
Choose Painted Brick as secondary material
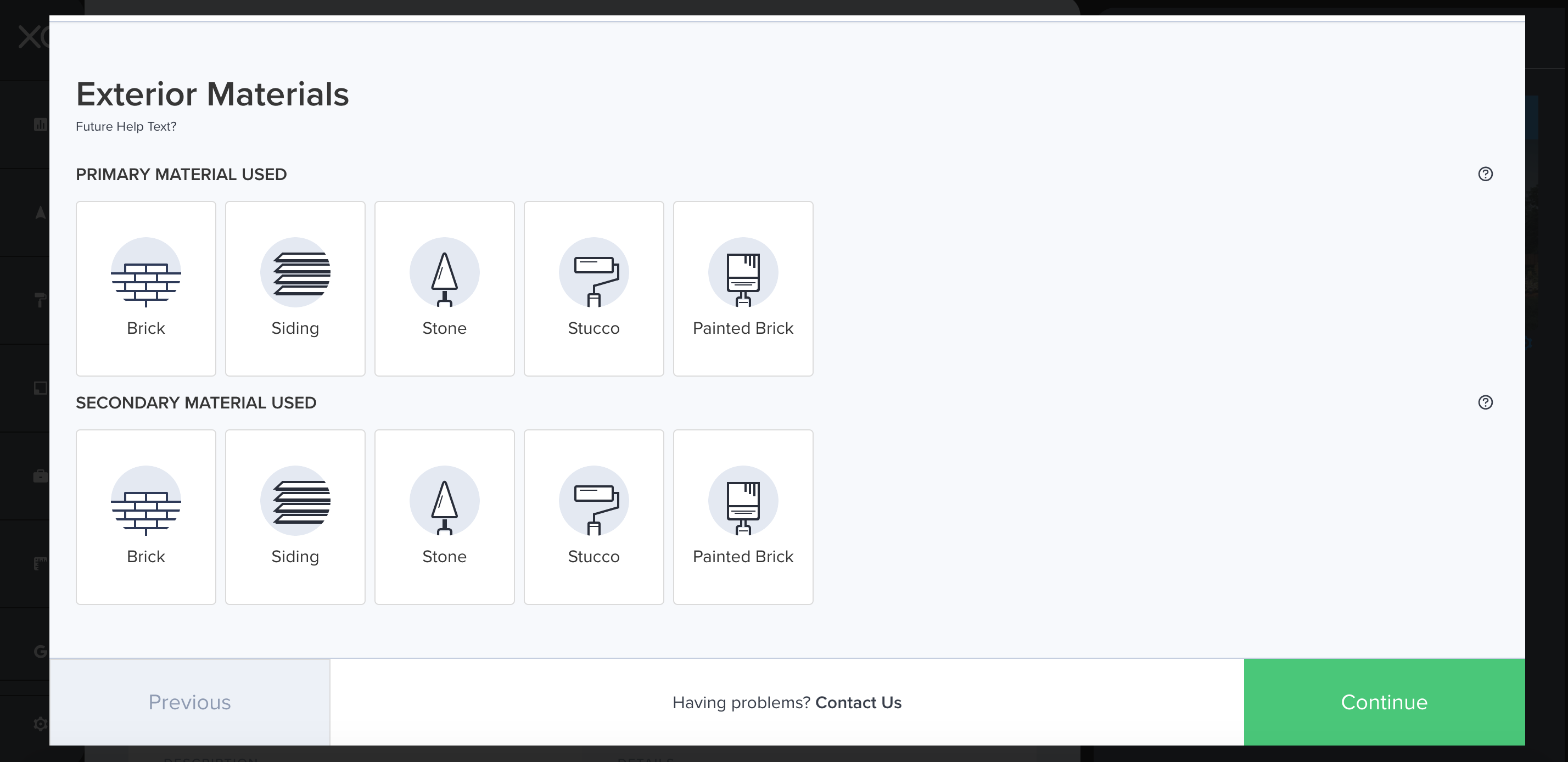click(743, 517)
